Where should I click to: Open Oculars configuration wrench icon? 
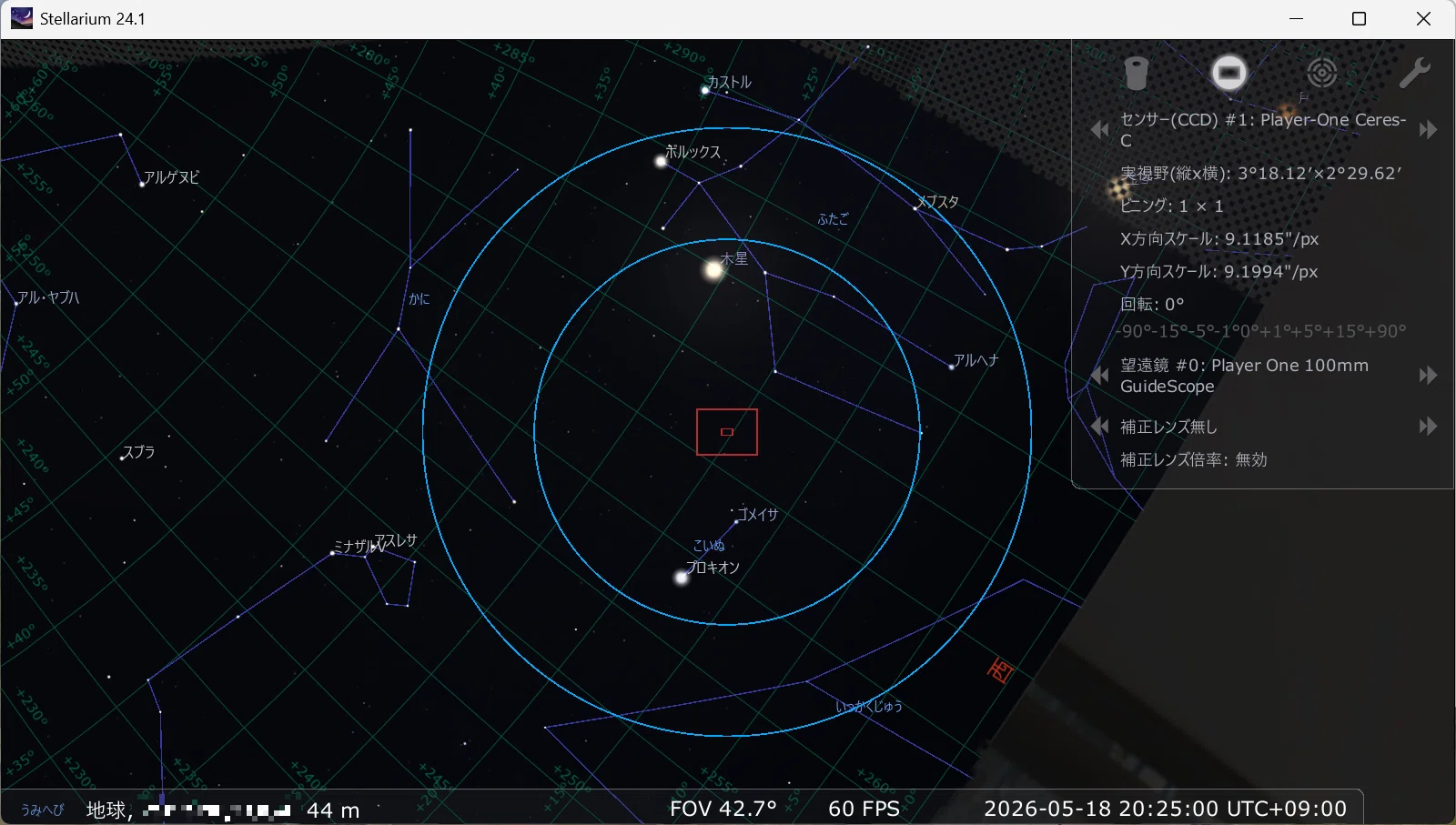click(1415, 72)
